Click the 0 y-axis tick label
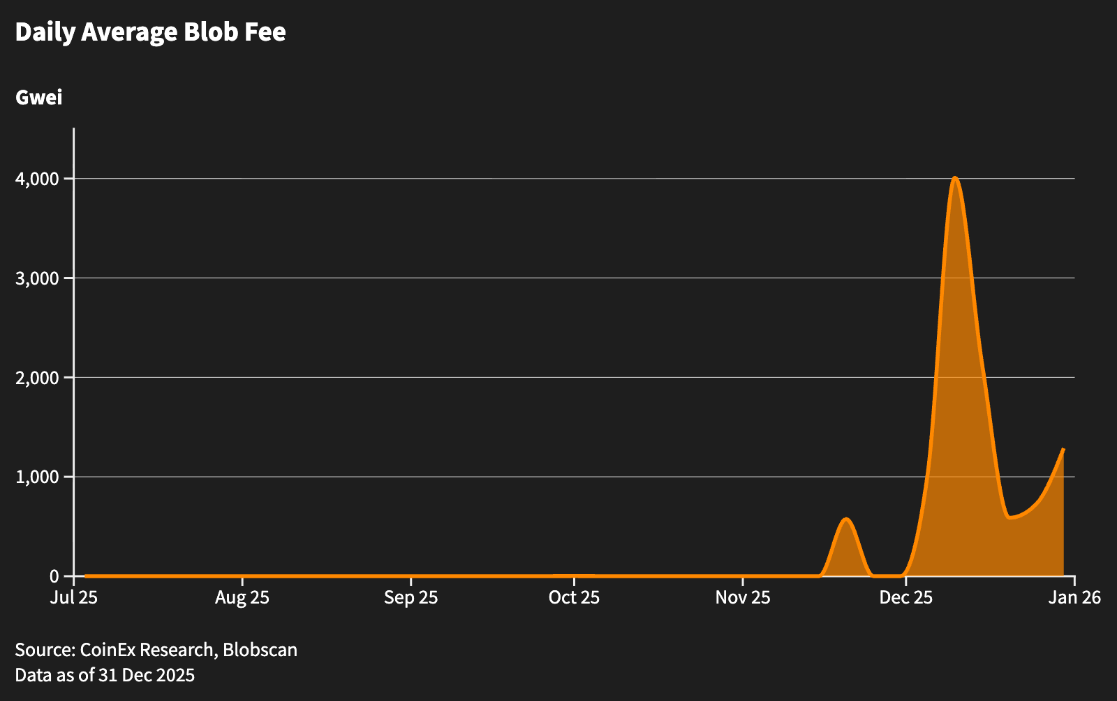The width and height of the screenshot is (1117, 701). [55, 577]
